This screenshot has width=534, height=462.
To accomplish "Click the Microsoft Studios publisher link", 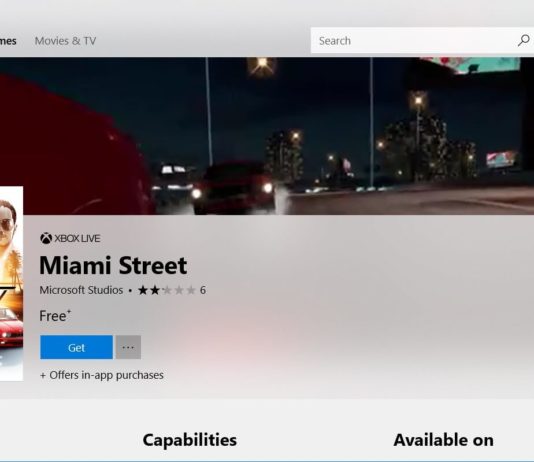I will point(81,290).
